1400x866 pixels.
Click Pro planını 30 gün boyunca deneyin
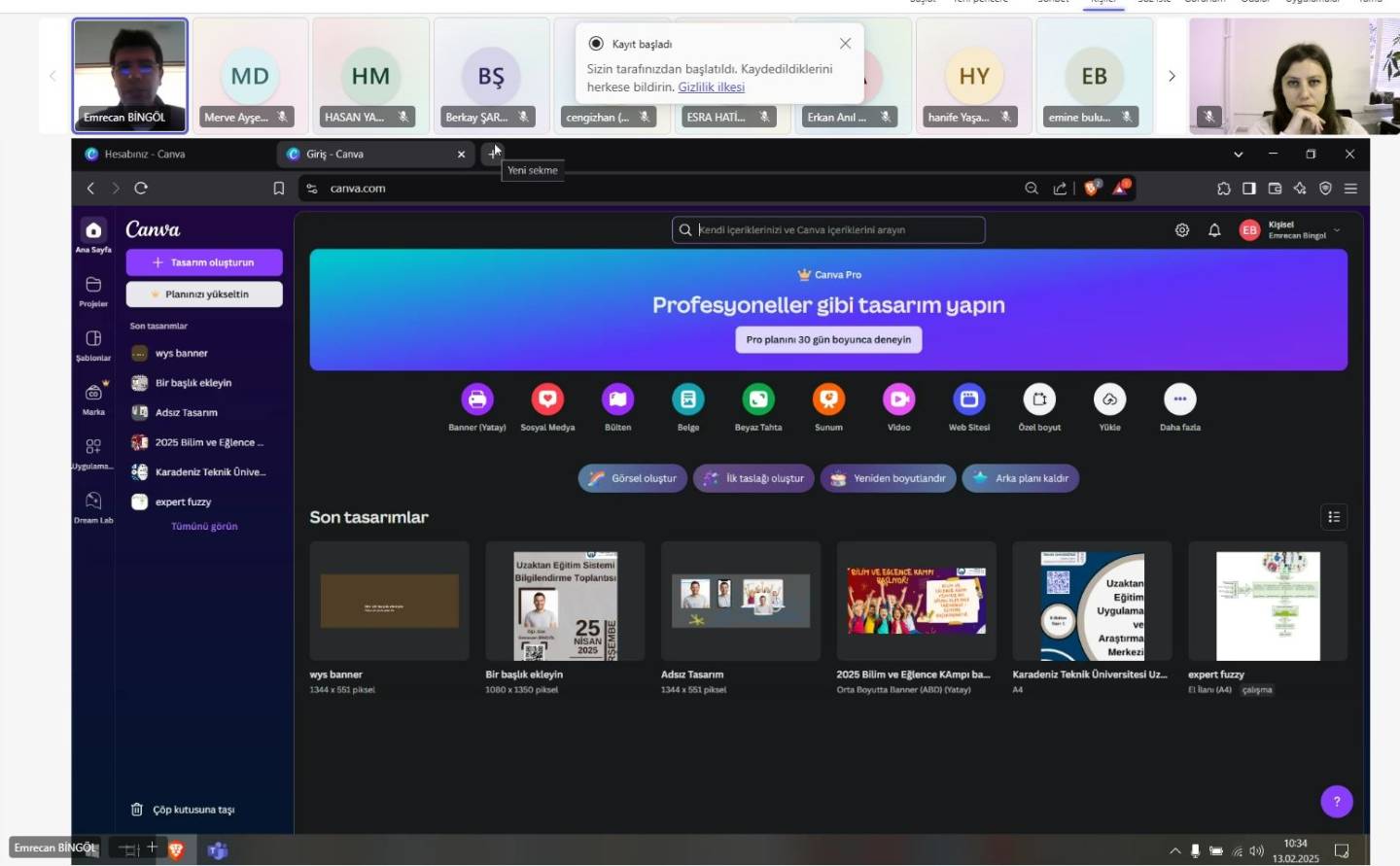[828, 340]
